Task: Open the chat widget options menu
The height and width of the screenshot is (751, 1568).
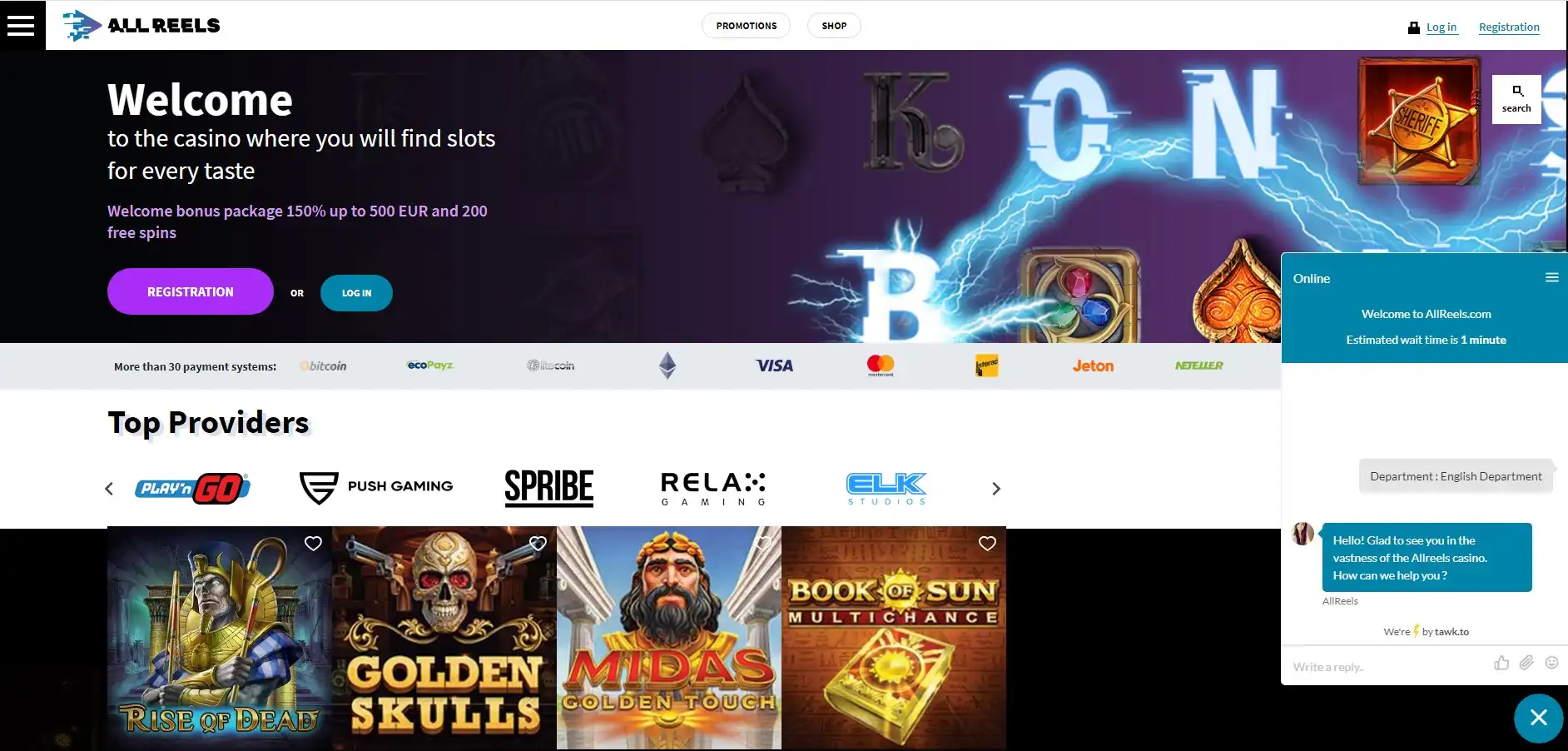Action: click(x=1551, y=277)
